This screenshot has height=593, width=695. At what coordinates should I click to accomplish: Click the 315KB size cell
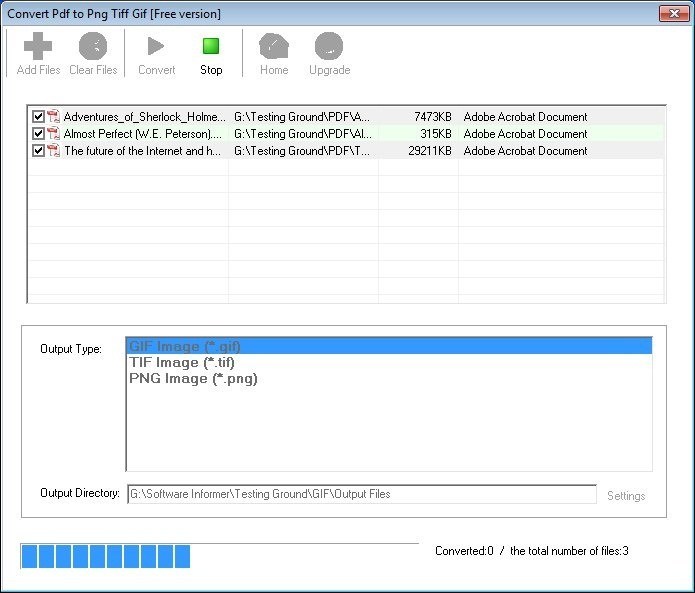click(436, 134)
